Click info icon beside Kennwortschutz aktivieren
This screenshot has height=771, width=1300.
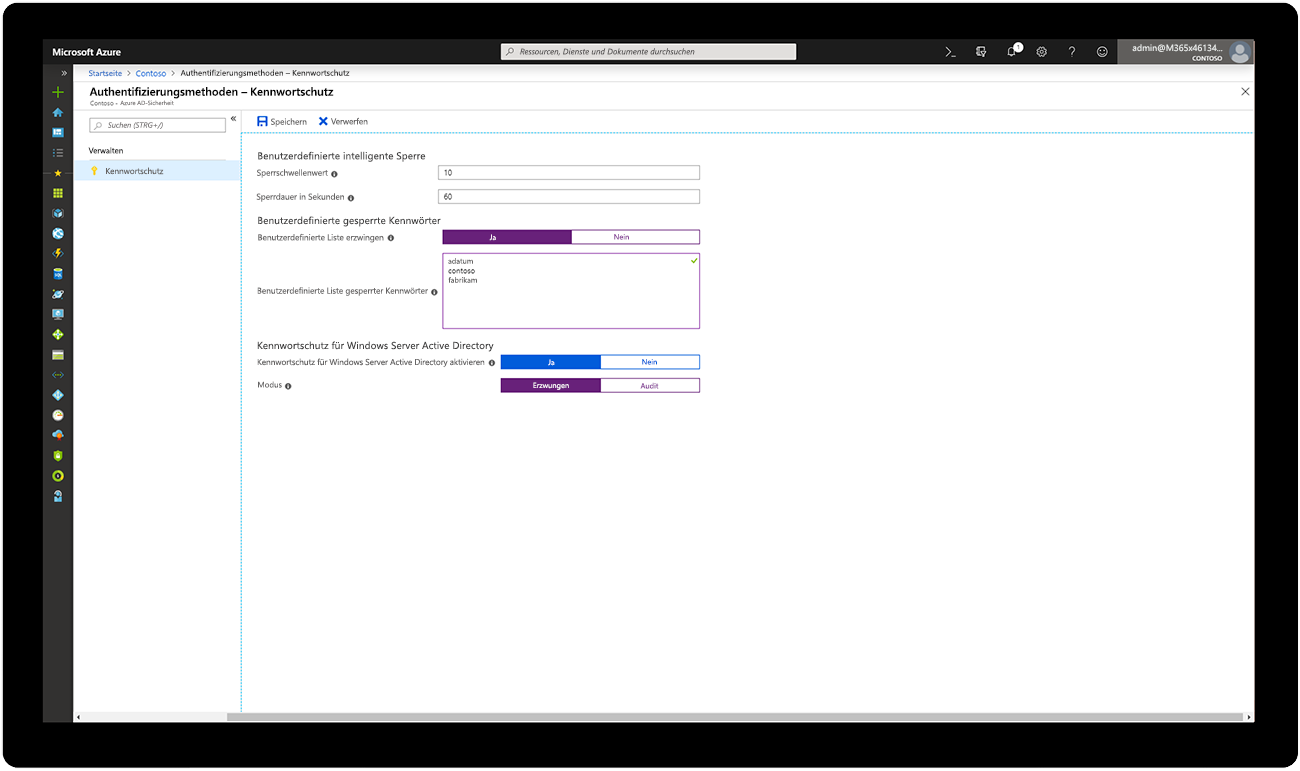(x=492, y=363)
